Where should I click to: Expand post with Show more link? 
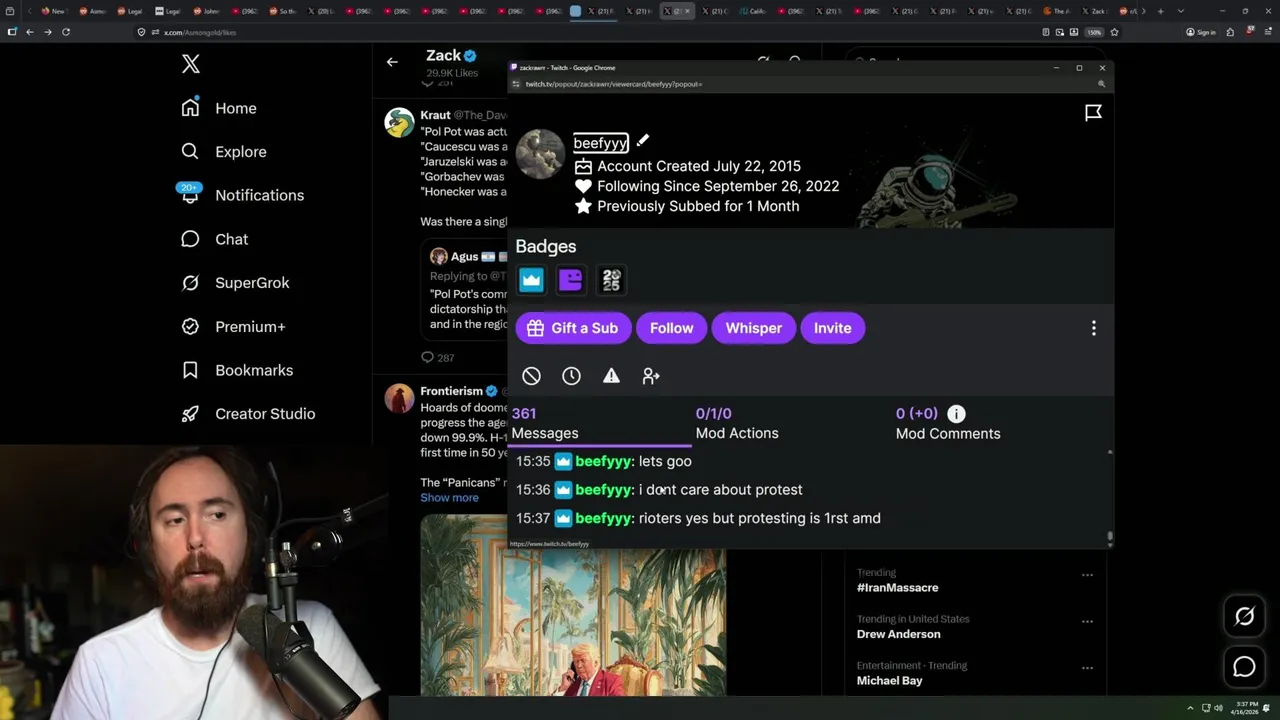pyautogui.click(x=449, y=498)
